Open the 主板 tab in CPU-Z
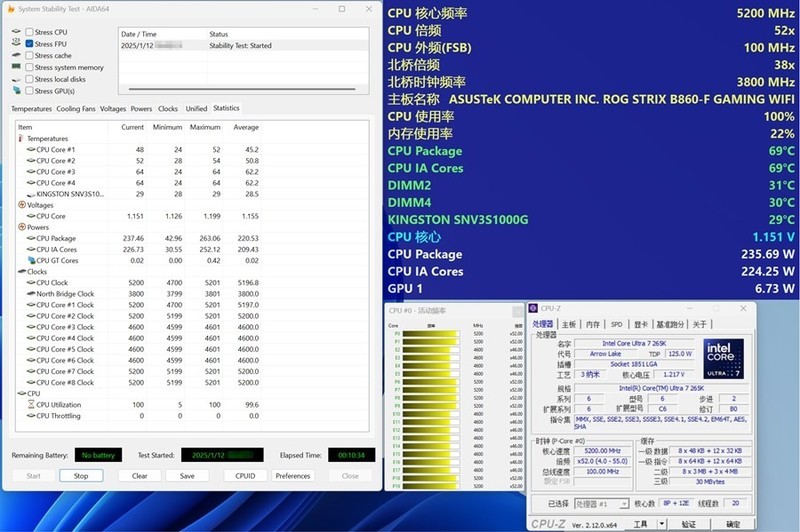Image resolution: width=800 pixels, height=532 pixels. (x=569, y=324)
